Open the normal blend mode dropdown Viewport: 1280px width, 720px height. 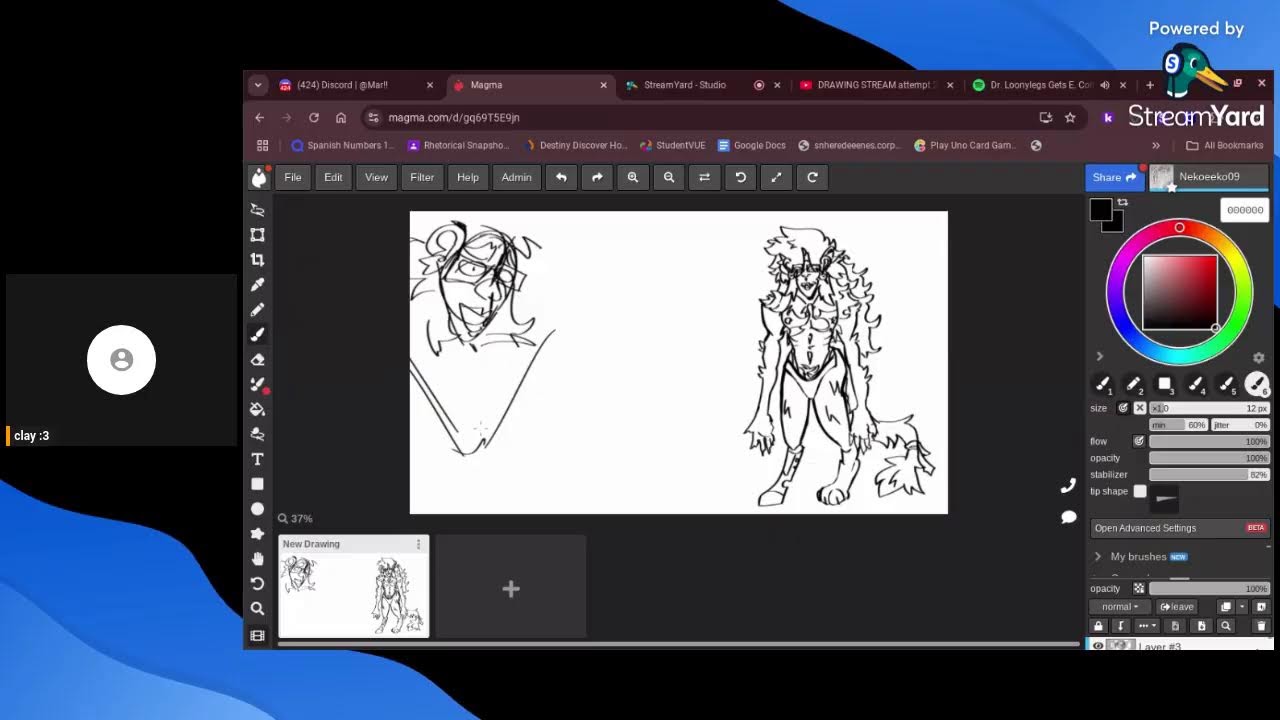[1120, 607]
